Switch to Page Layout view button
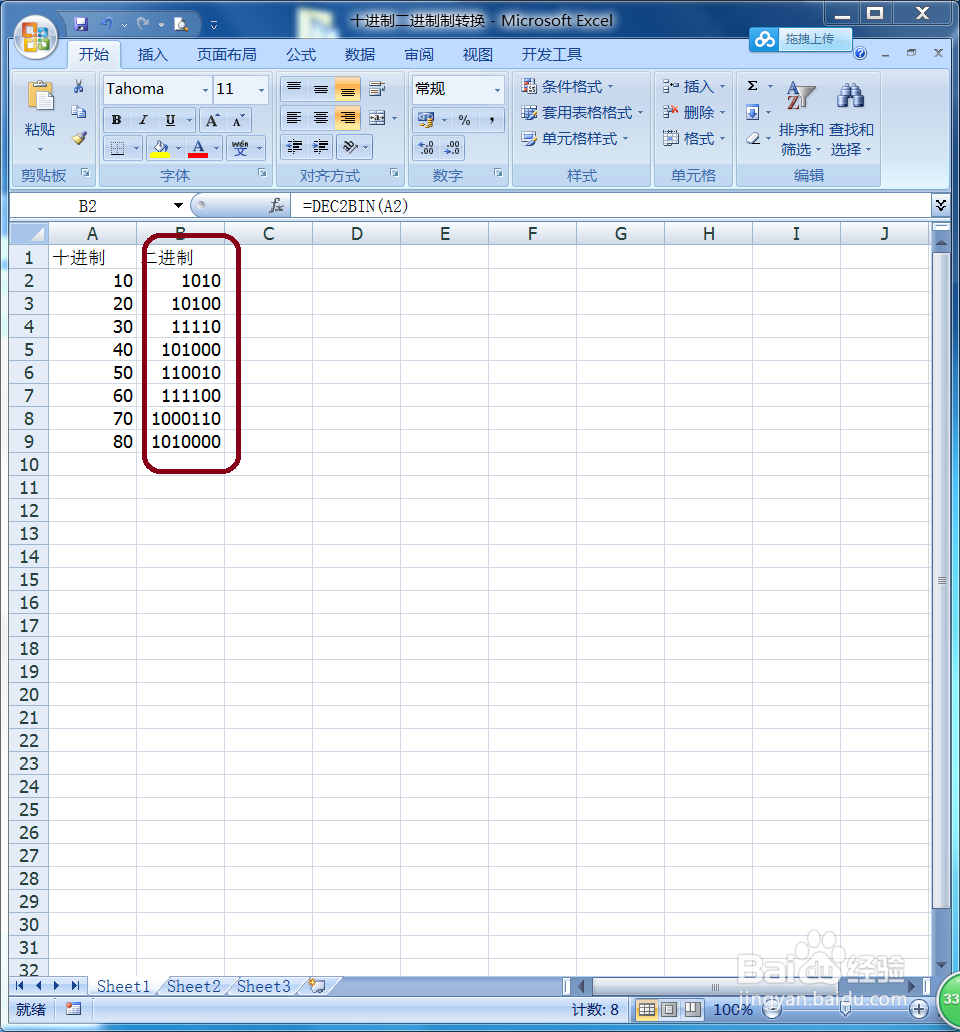960x1032 pixels. tap(670, 1009)
